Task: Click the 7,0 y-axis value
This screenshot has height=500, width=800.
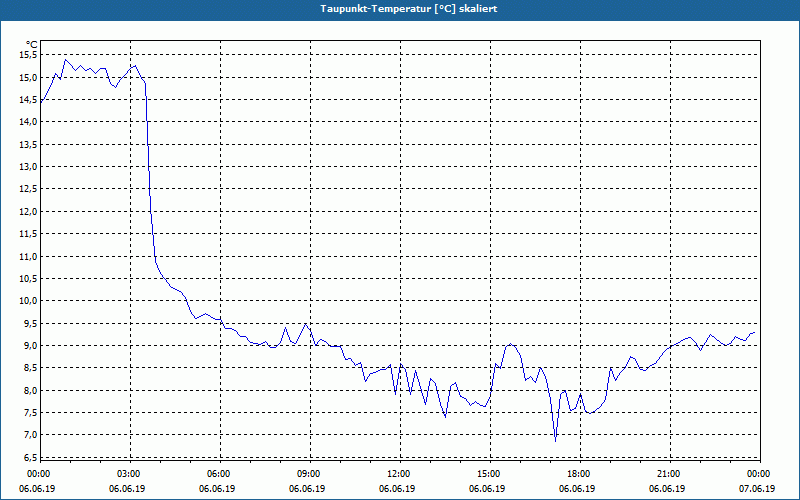Action: point(29,435)
